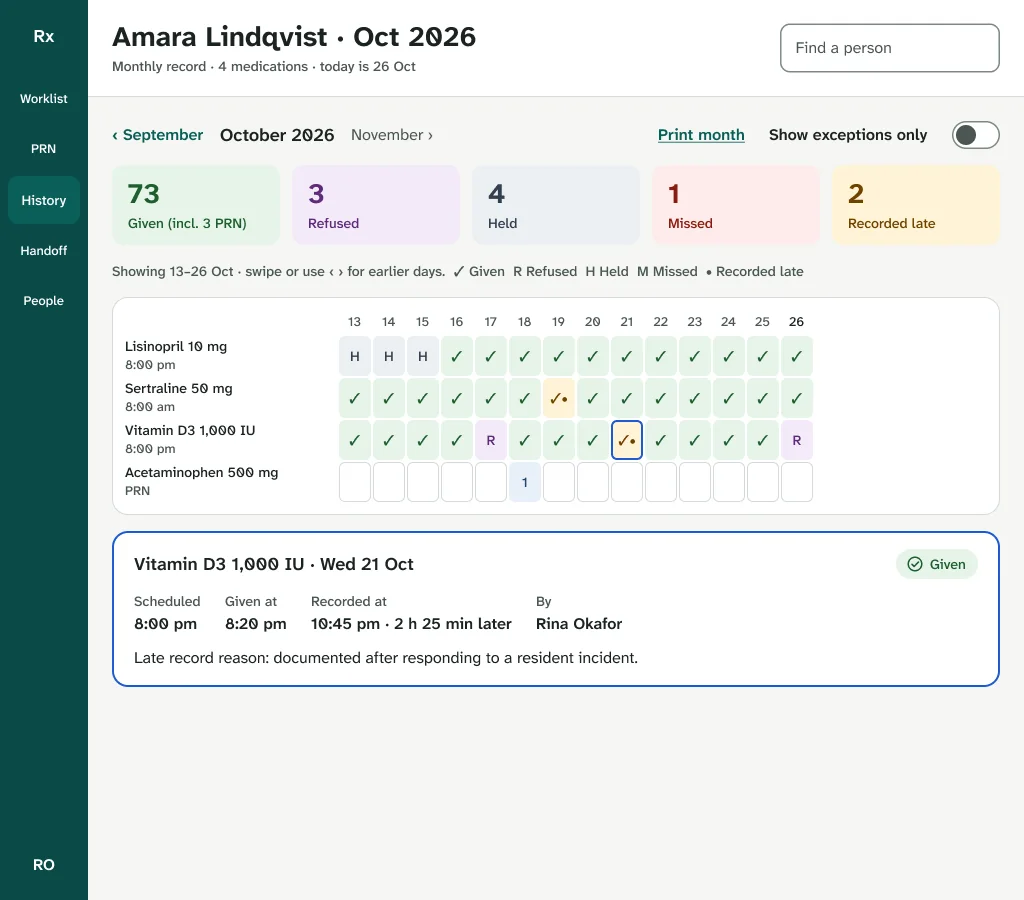Select Sertraline given cell on day 26
The width and height of the screenshot is (1024, 900).
pos(797,398)
